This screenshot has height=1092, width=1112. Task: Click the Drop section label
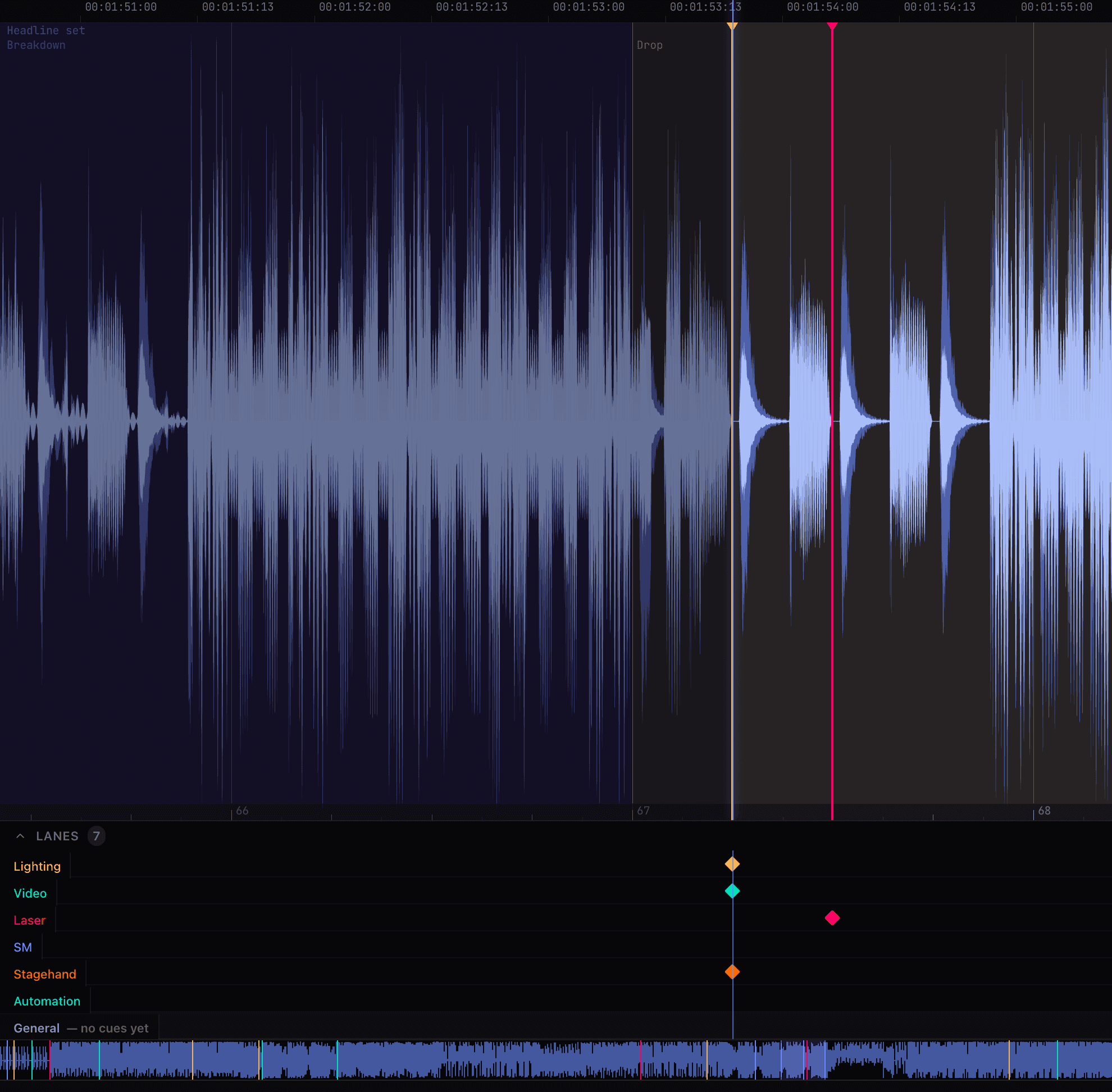(x=649, y=45)
